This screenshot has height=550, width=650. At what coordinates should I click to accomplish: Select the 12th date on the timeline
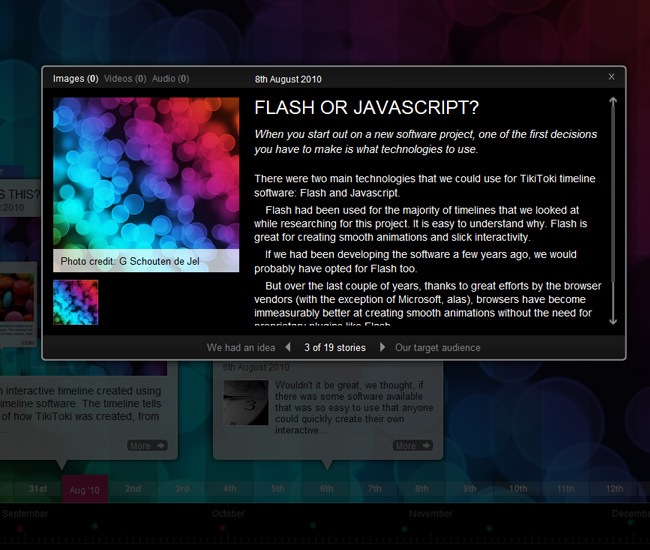pos(614,489)
